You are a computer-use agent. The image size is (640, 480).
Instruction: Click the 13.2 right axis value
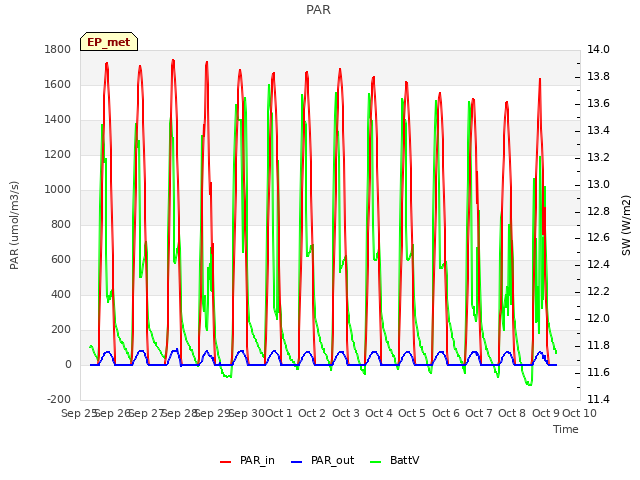(598, 158)
